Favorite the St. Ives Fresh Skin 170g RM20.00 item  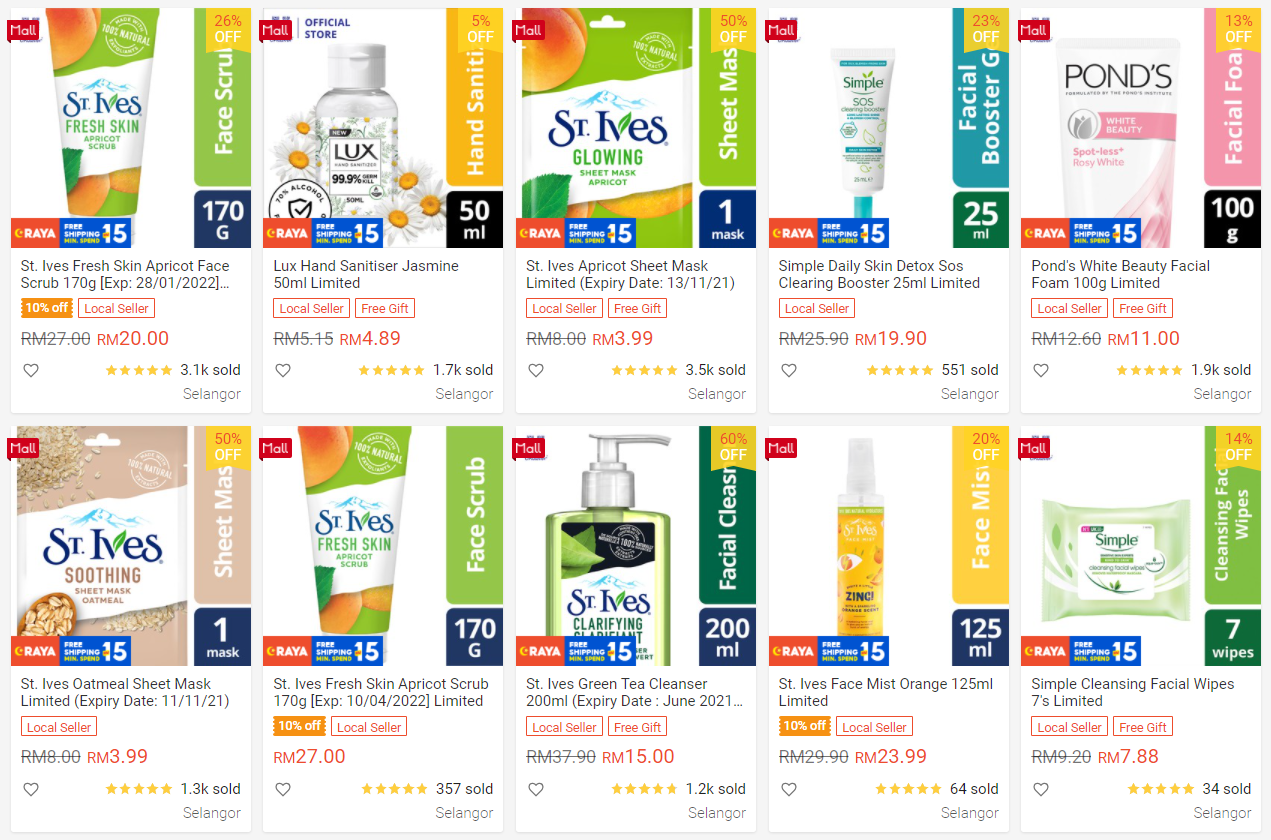pos(31,370)
